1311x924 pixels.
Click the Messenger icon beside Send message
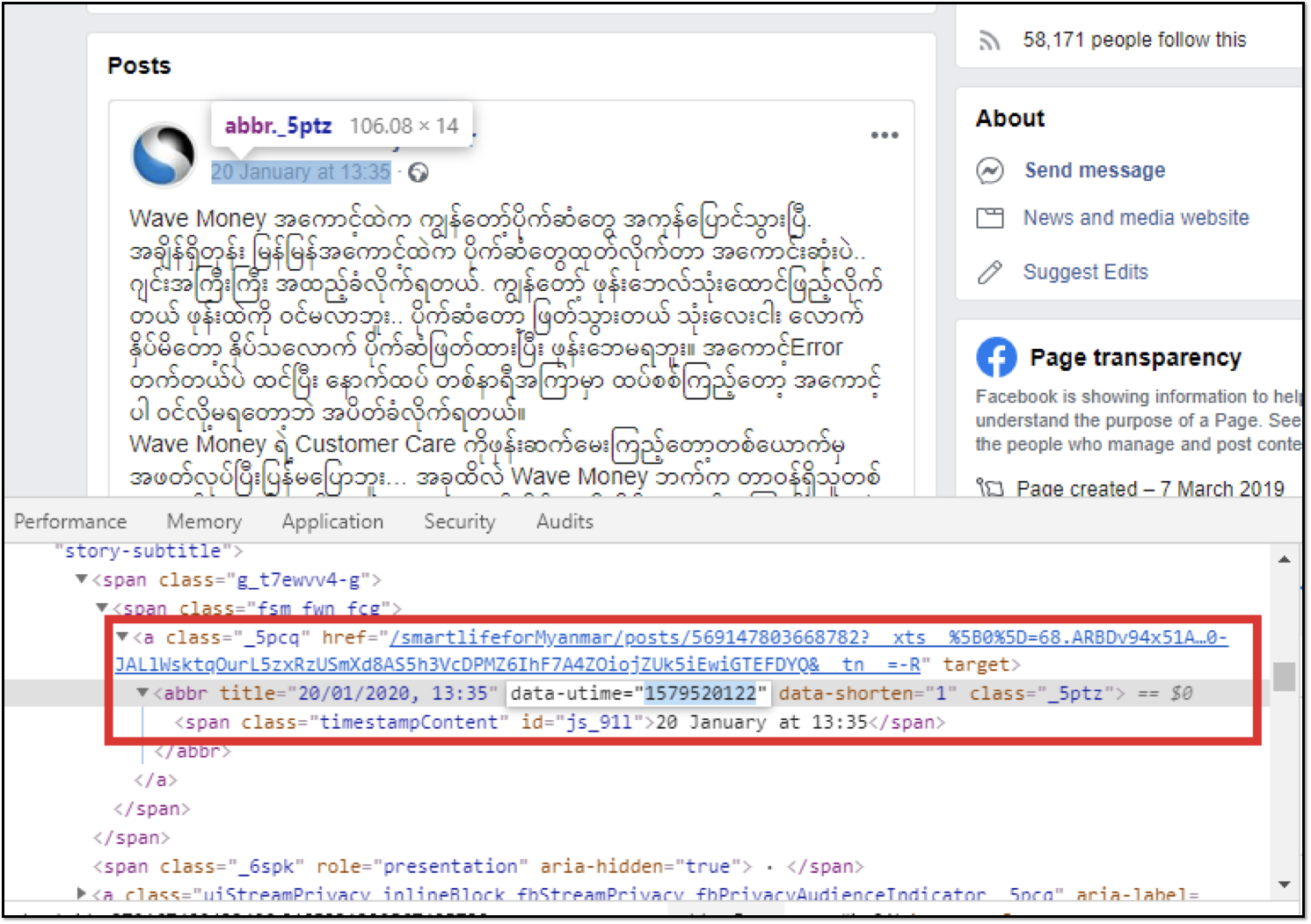(990, 171)
